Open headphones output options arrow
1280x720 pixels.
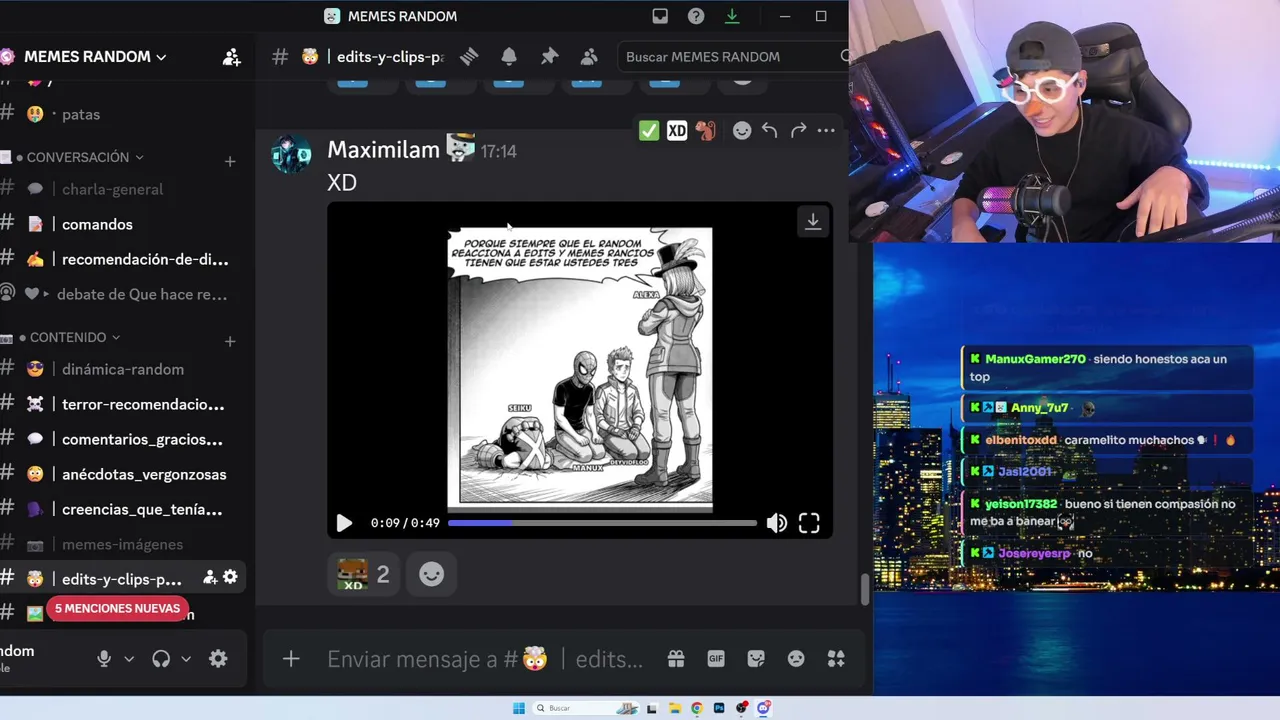tap(186, 659)
